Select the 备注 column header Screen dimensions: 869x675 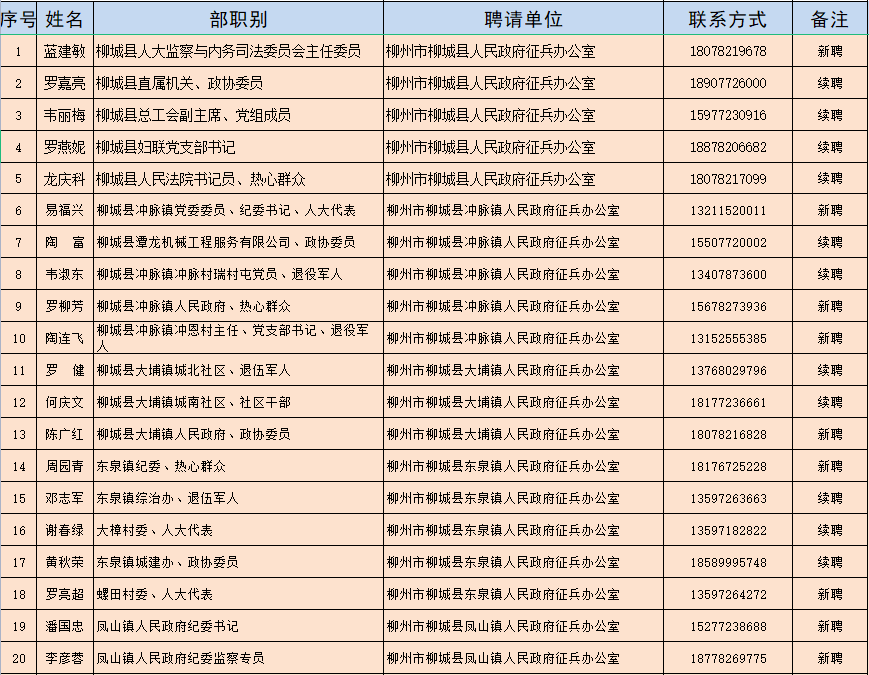830,19
